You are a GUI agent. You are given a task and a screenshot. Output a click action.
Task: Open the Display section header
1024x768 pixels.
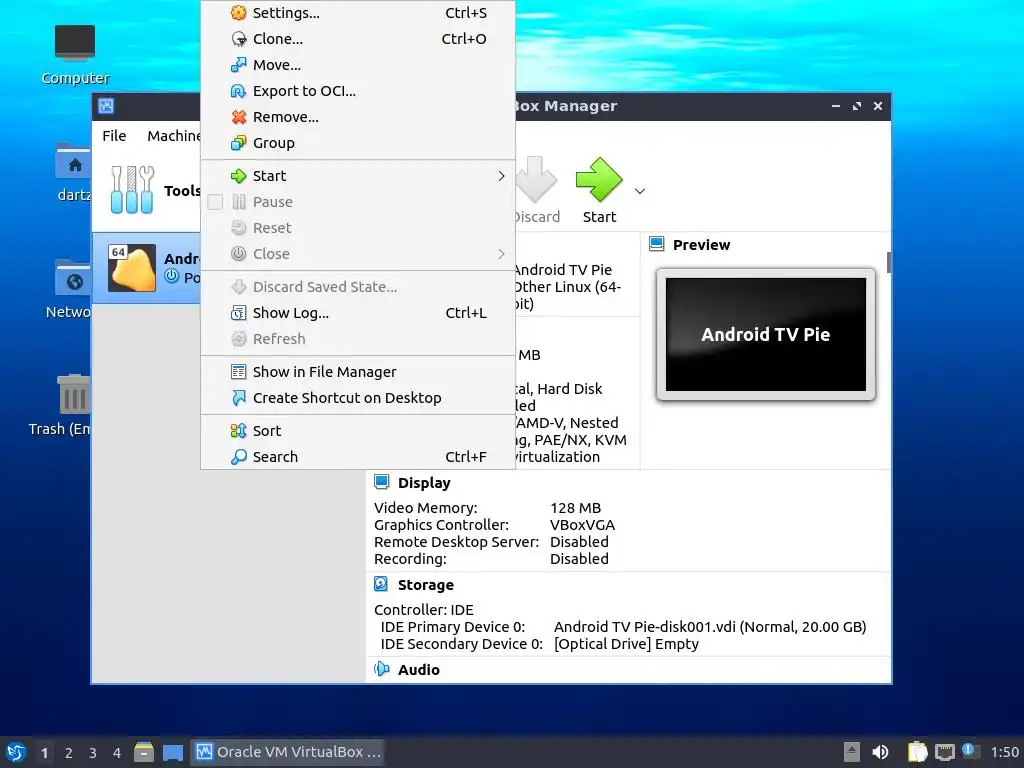click(x=424, y=483)
